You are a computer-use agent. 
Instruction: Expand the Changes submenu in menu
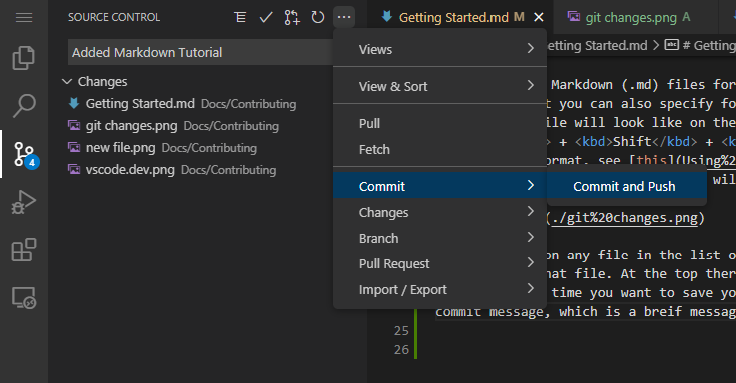pos(440,212)
